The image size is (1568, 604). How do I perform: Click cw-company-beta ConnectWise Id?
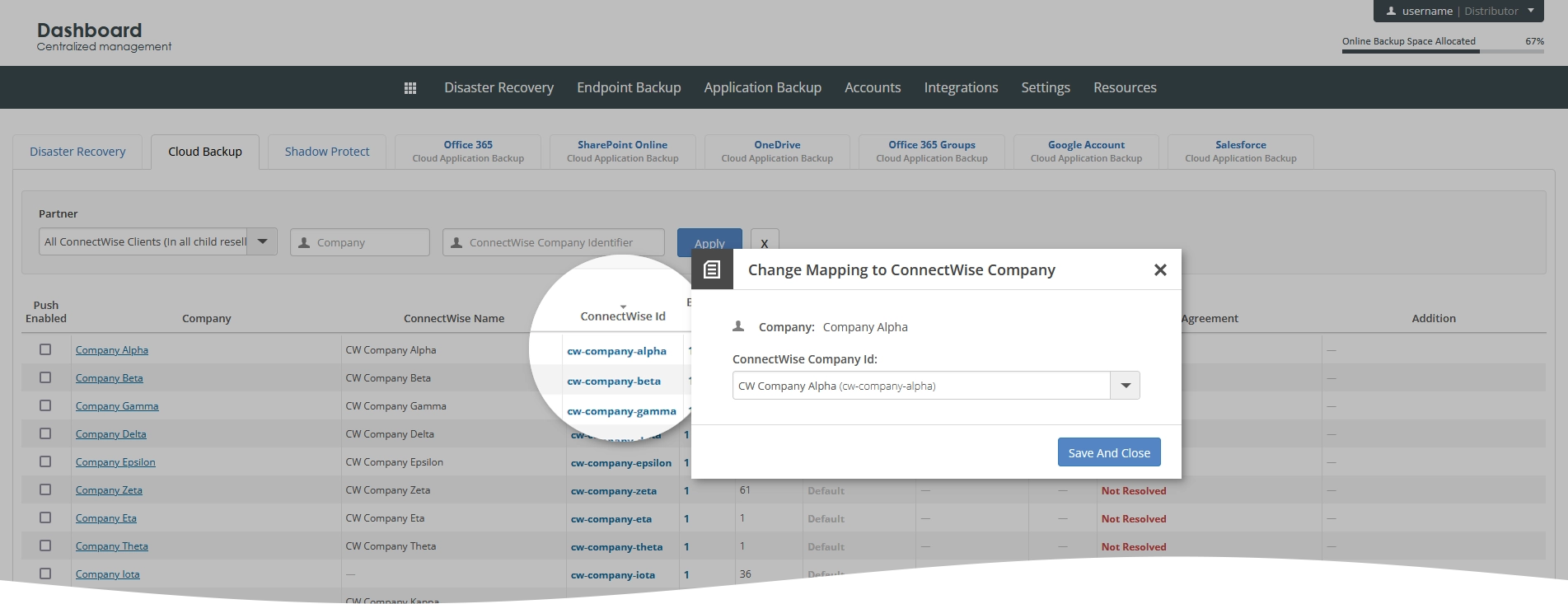coord(614,382)
